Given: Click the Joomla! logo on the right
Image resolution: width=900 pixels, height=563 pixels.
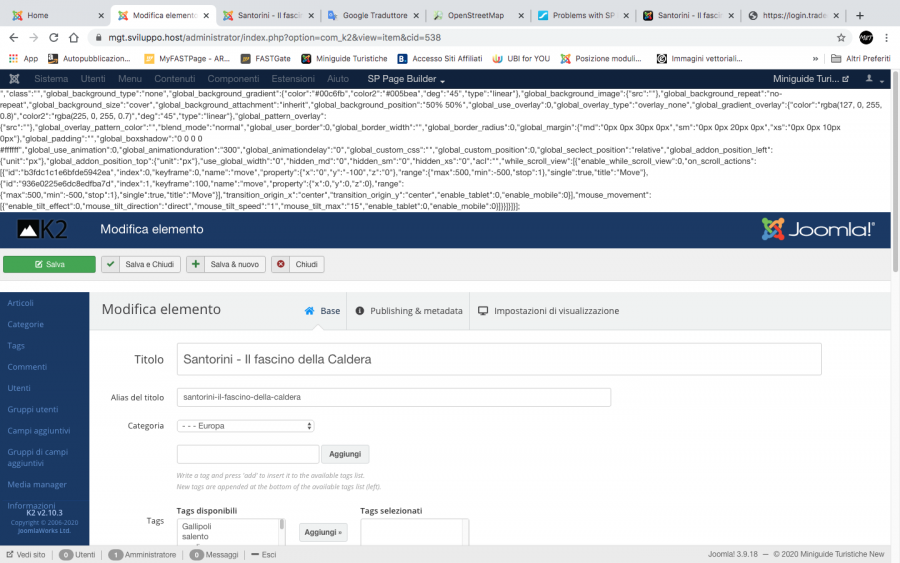Looking at the screenshot, I should click(818, 229).
